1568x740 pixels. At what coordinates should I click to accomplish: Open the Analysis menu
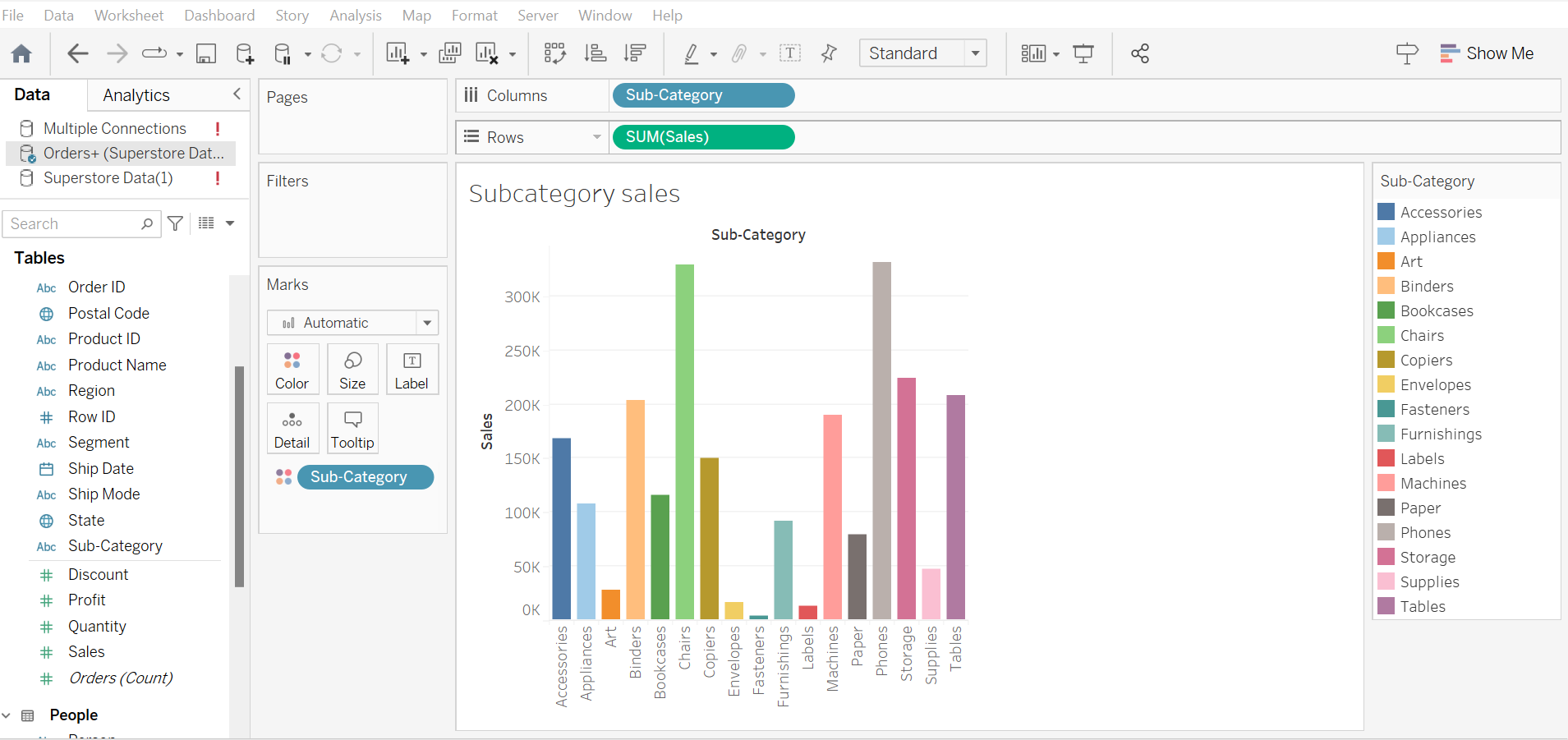355,15
